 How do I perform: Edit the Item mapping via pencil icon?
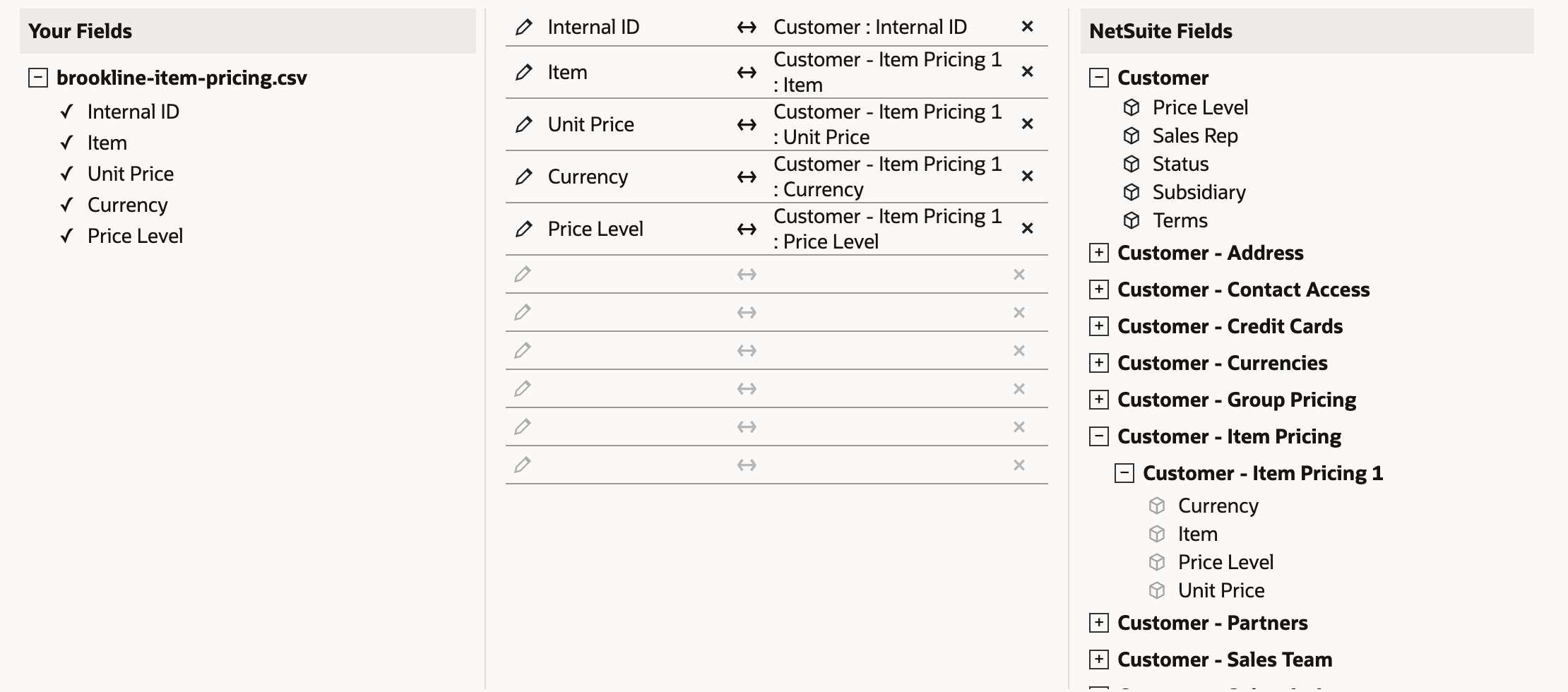click(x=523, y=72)
